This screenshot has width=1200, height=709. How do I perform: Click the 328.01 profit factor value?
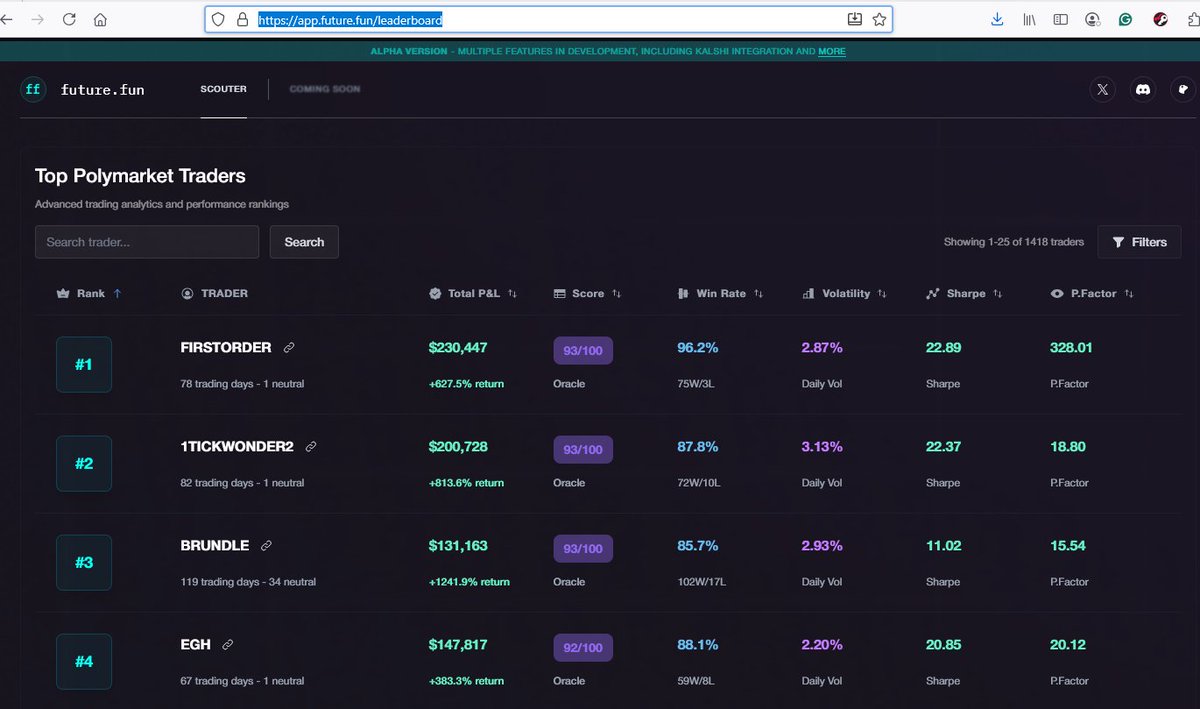(x=1071, y=348)
